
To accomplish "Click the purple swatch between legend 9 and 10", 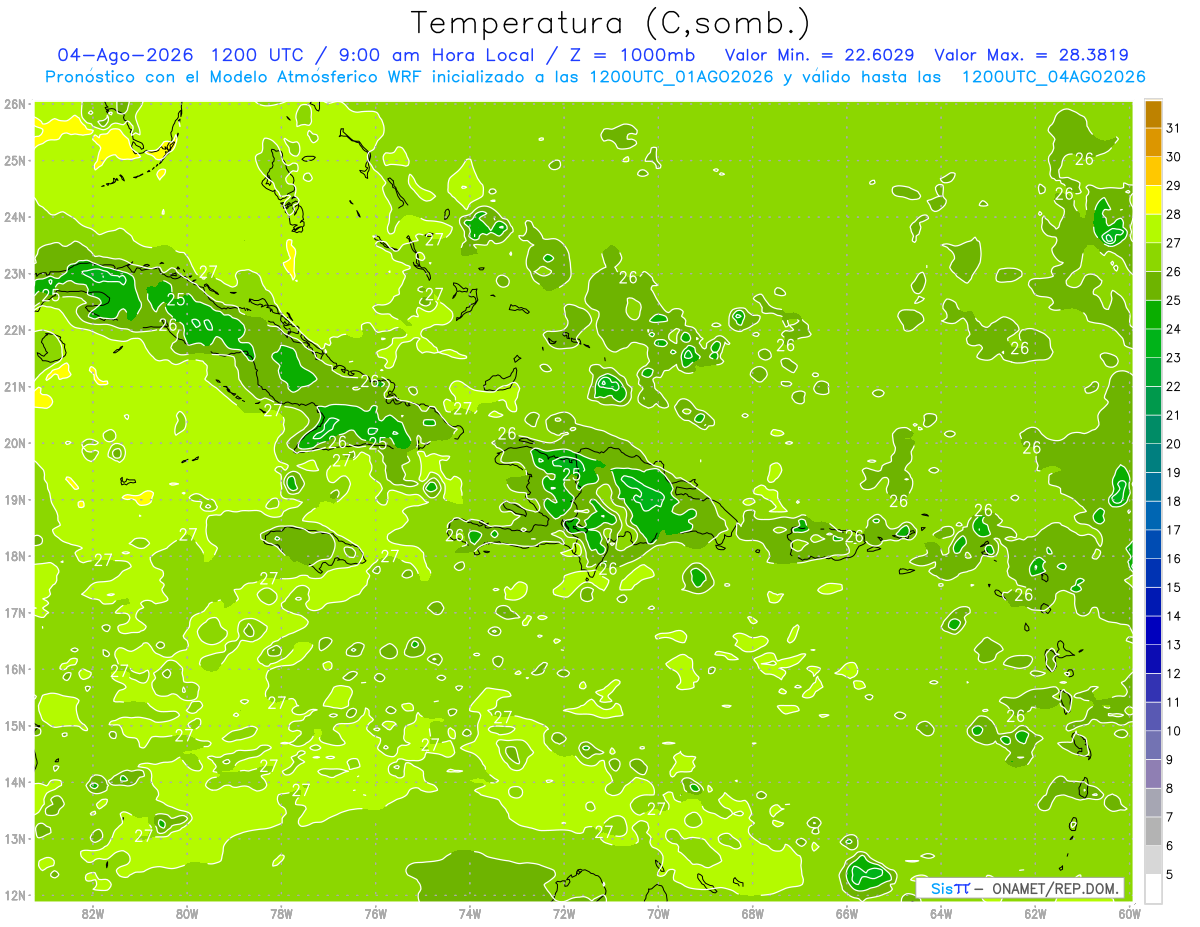I will pos(1153,745).
